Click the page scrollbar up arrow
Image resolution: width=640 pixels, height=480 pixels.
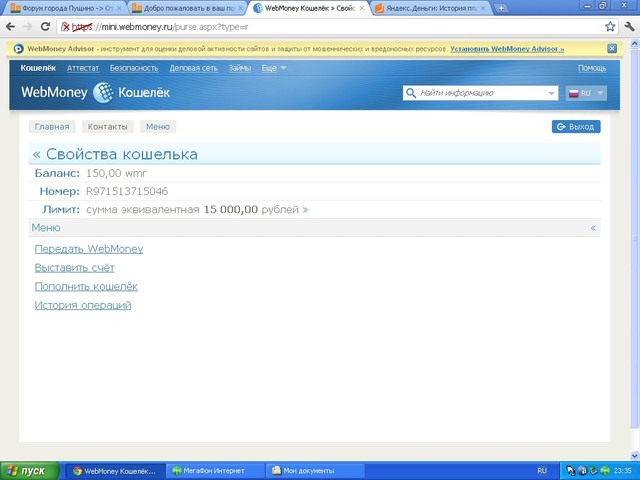(635, 43)
